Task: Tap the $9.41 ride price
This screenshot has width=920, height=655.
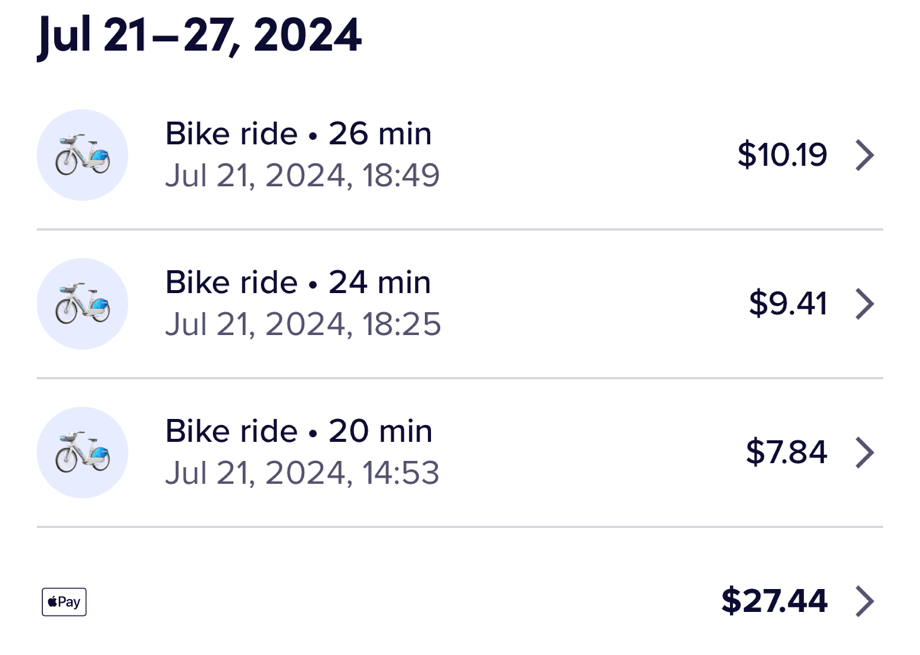Action: 788,303
